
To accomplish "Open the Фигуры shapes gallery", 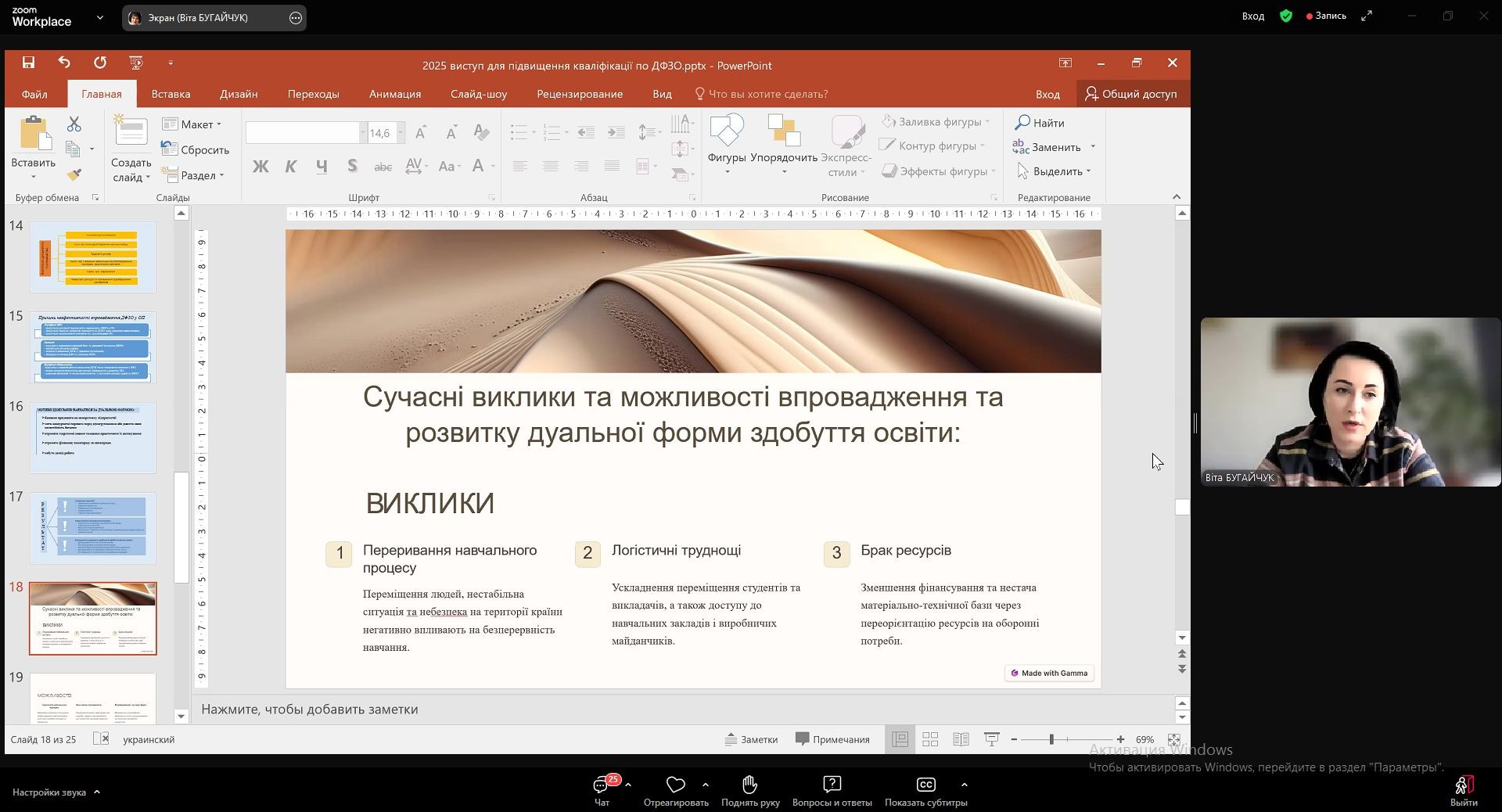I will pyautogui.click(x=727, y=146).
